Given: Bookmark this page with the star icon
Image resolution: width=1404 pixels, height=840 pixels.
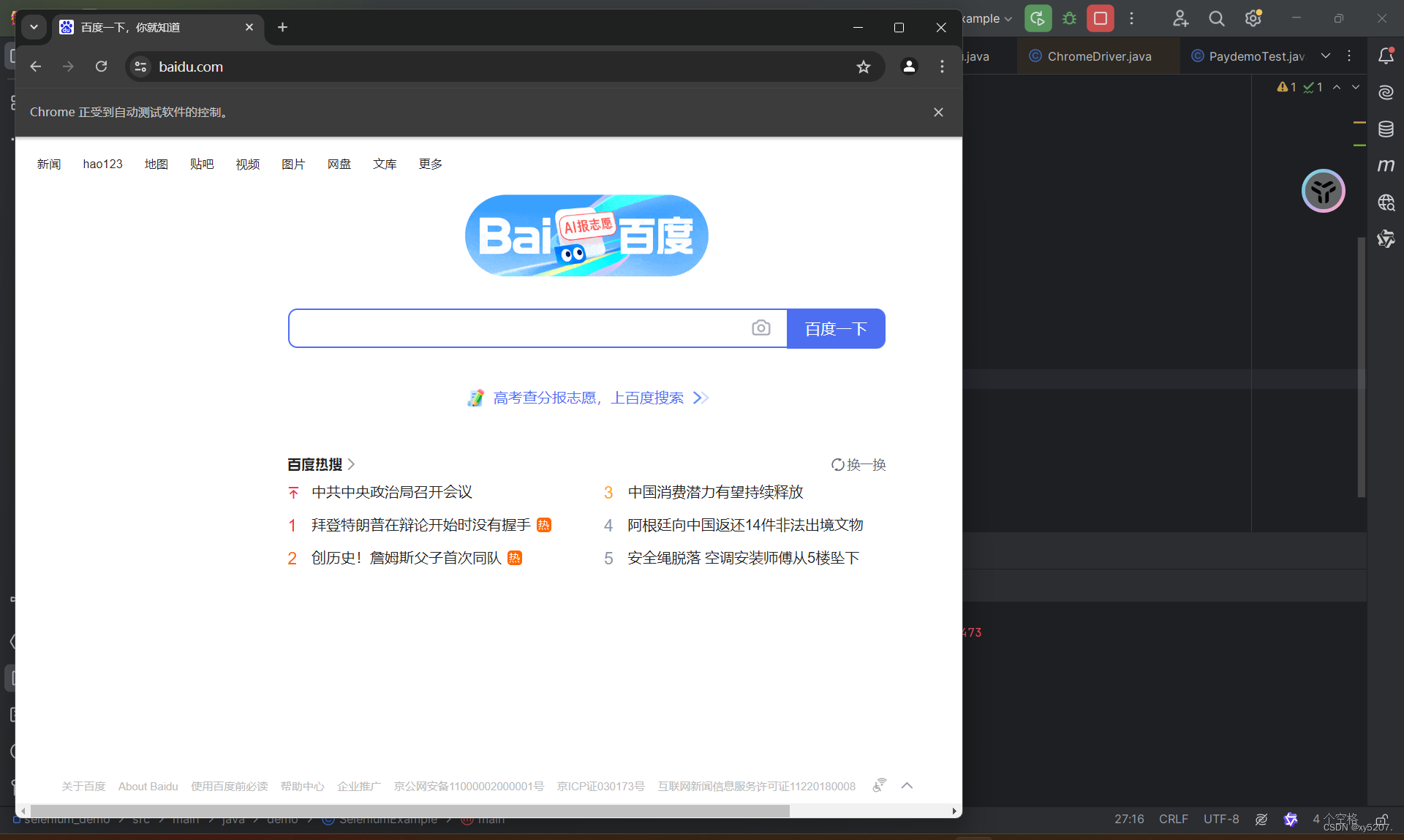Looking at the screenshot, I should tap(864, 67).
